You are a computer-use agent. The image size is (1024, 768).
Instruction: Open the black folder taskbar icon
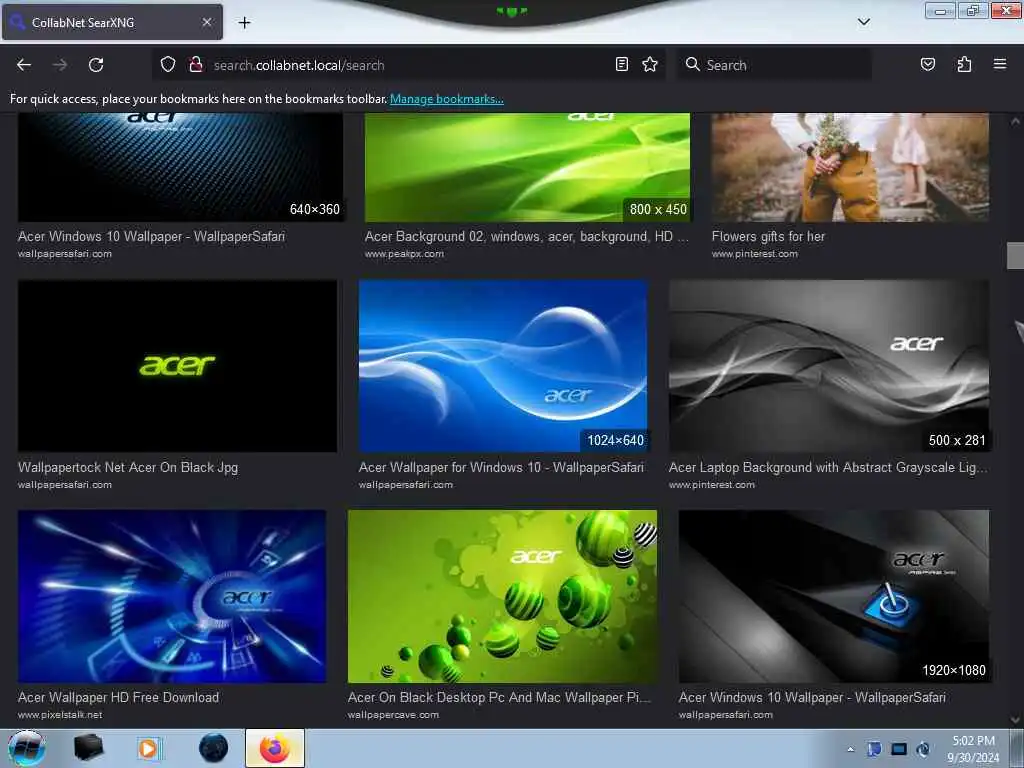click(x=88, y=748)
